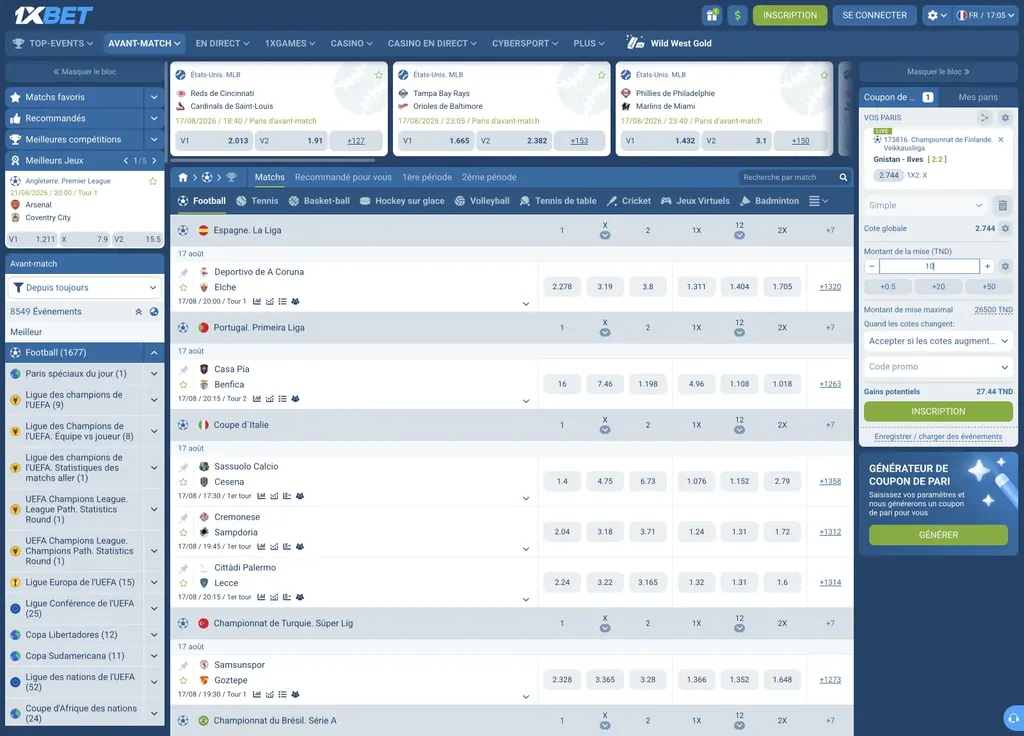The width and height of the screenshot is (1024, 736).
Task: Open Accepter si les cotes augmentent dropdown
Action: (x=938, y=341)
